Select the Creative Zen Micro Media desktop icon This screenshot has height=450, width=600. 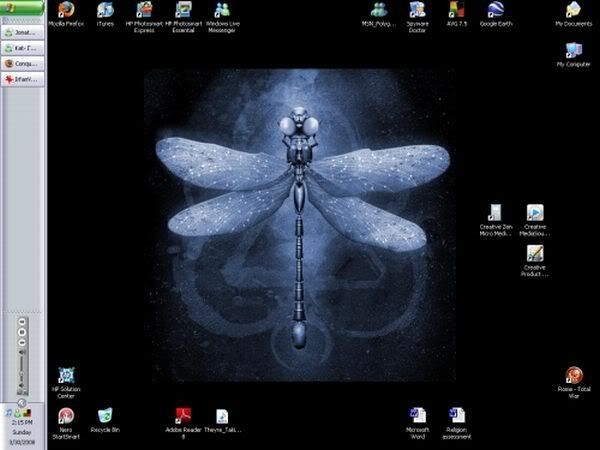pos(496,220)
